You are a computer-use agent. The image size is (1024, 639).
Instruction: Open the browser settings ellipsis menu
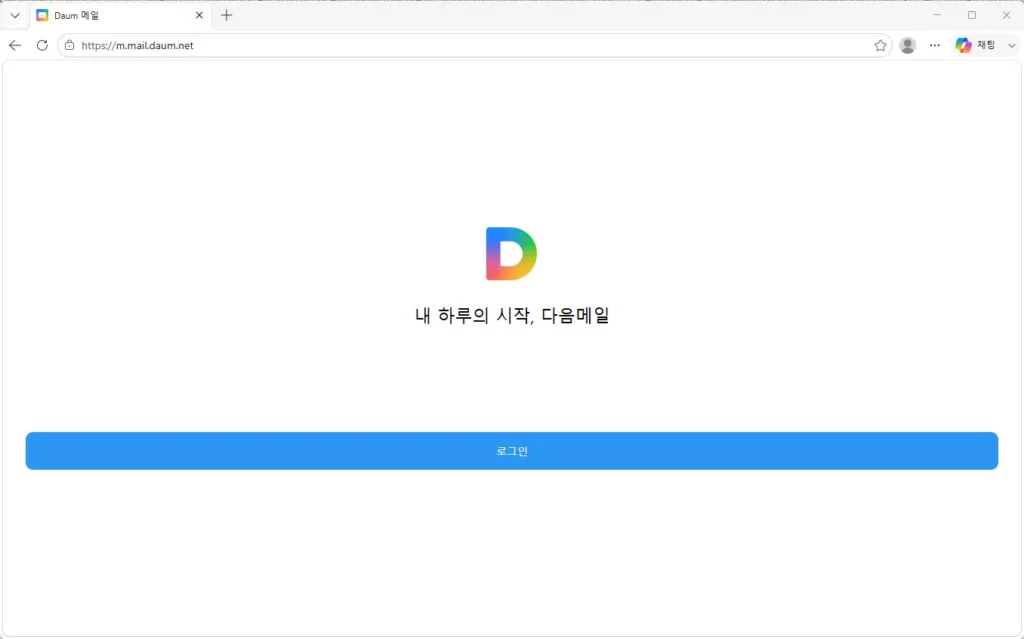tap(935, 45)
